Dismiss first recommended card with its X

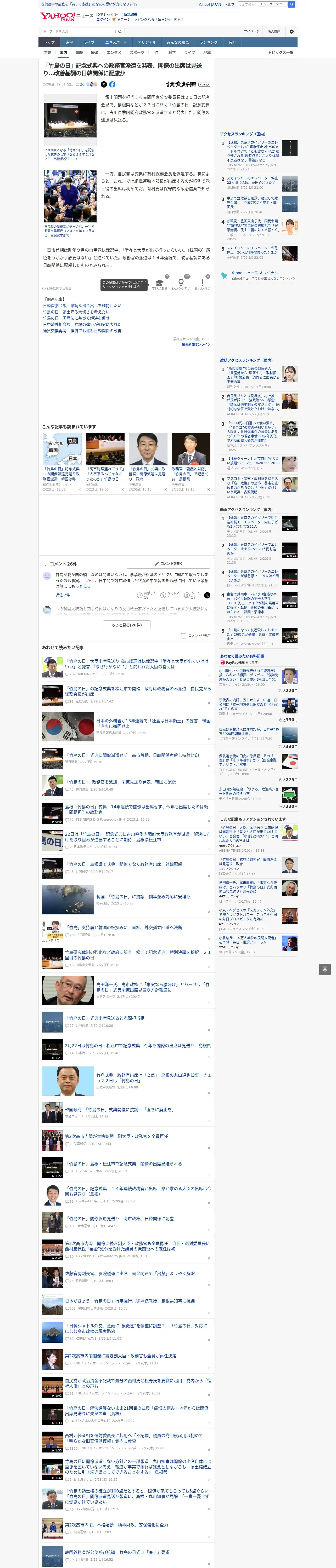coord(79,489)
